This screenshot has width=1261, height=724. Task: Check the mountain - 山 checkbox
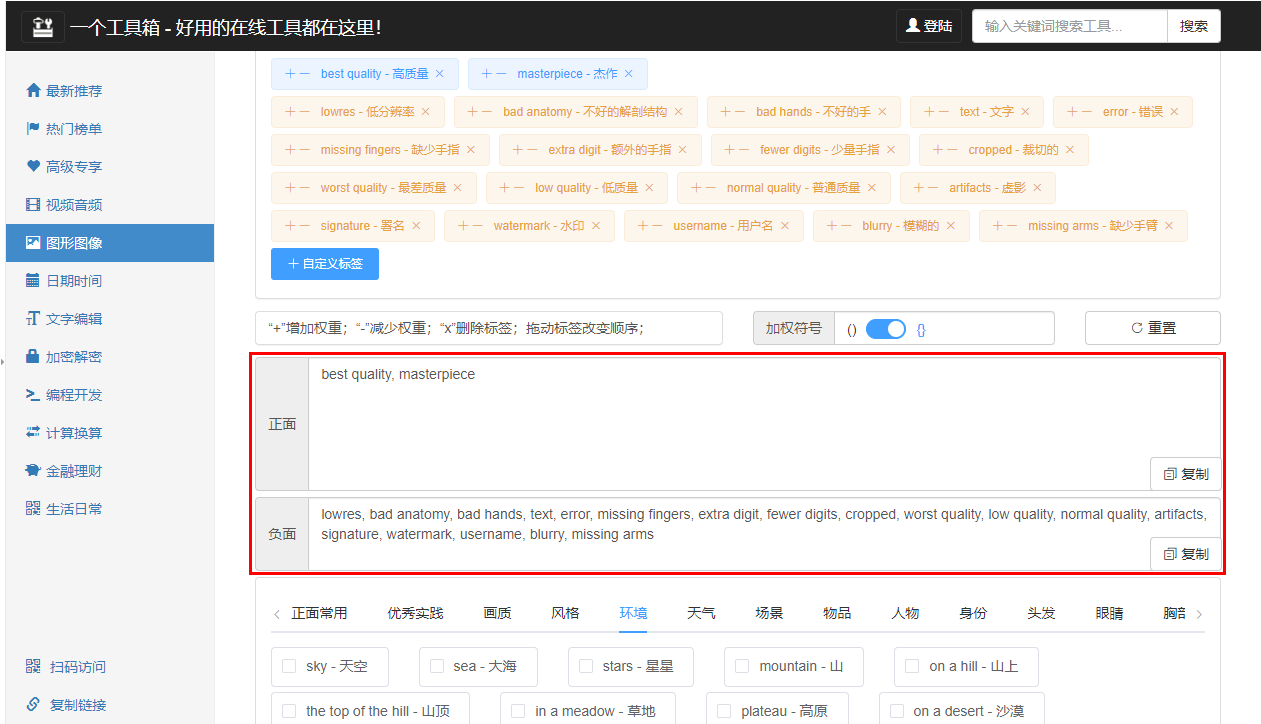pyautogui.click(x=743, y=666)
